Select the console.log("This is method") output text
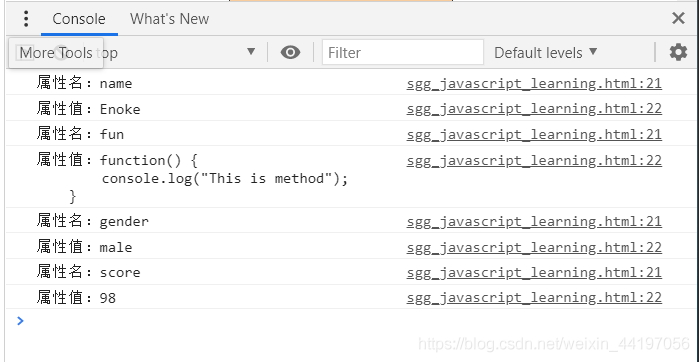The image size is (699, 362). point(225,179)
